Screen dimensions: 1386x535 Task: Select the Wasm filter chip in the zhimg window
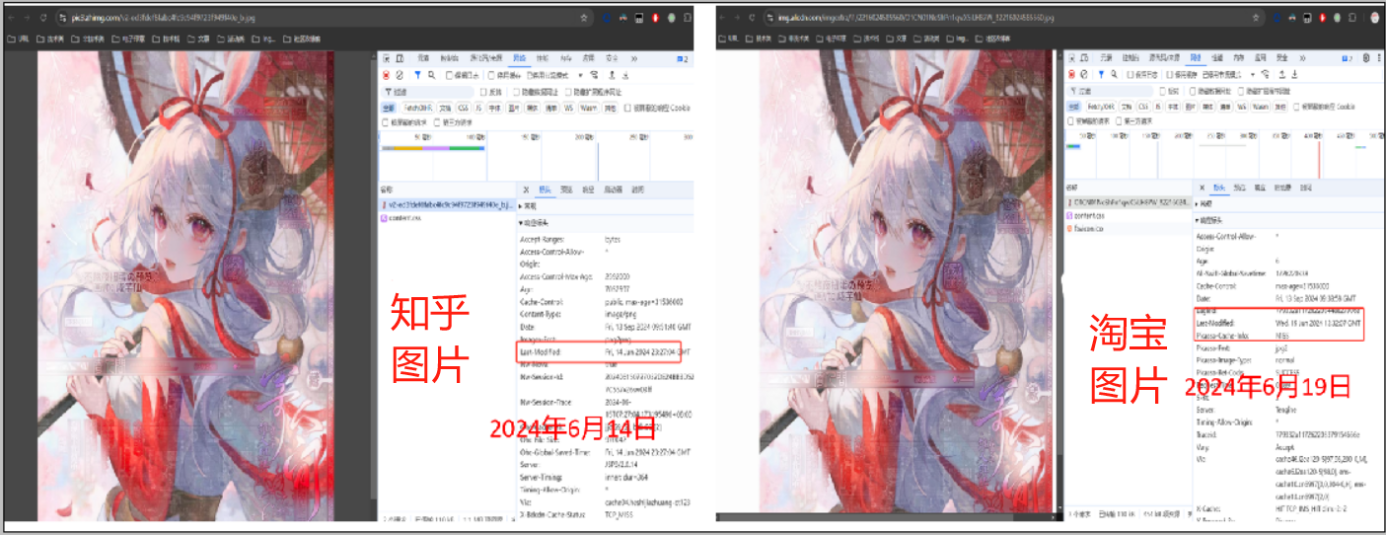coord(588,108)
